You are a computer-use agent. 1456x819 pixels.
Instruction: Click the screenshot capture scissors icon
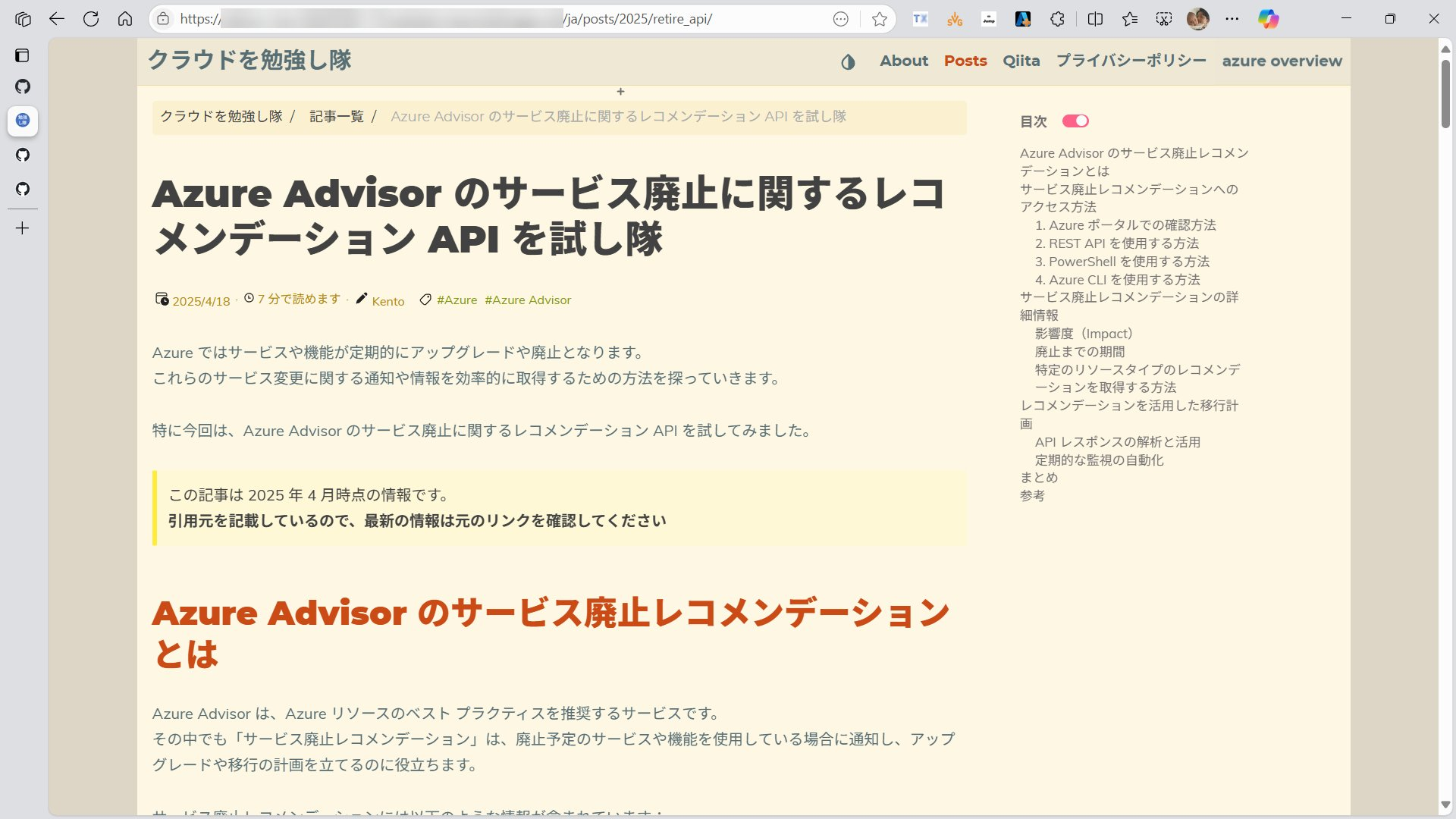coord(1163,19)
